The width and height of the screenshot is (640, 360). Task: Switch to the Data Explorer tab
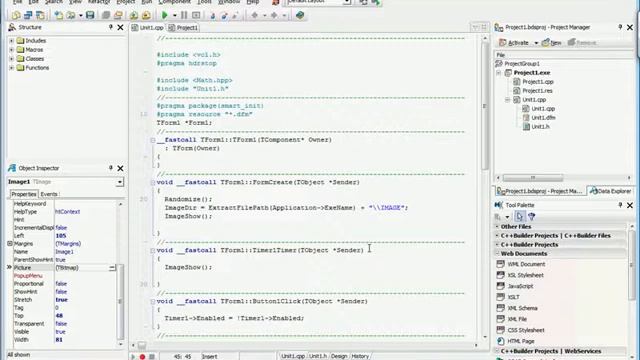(611, 191)
